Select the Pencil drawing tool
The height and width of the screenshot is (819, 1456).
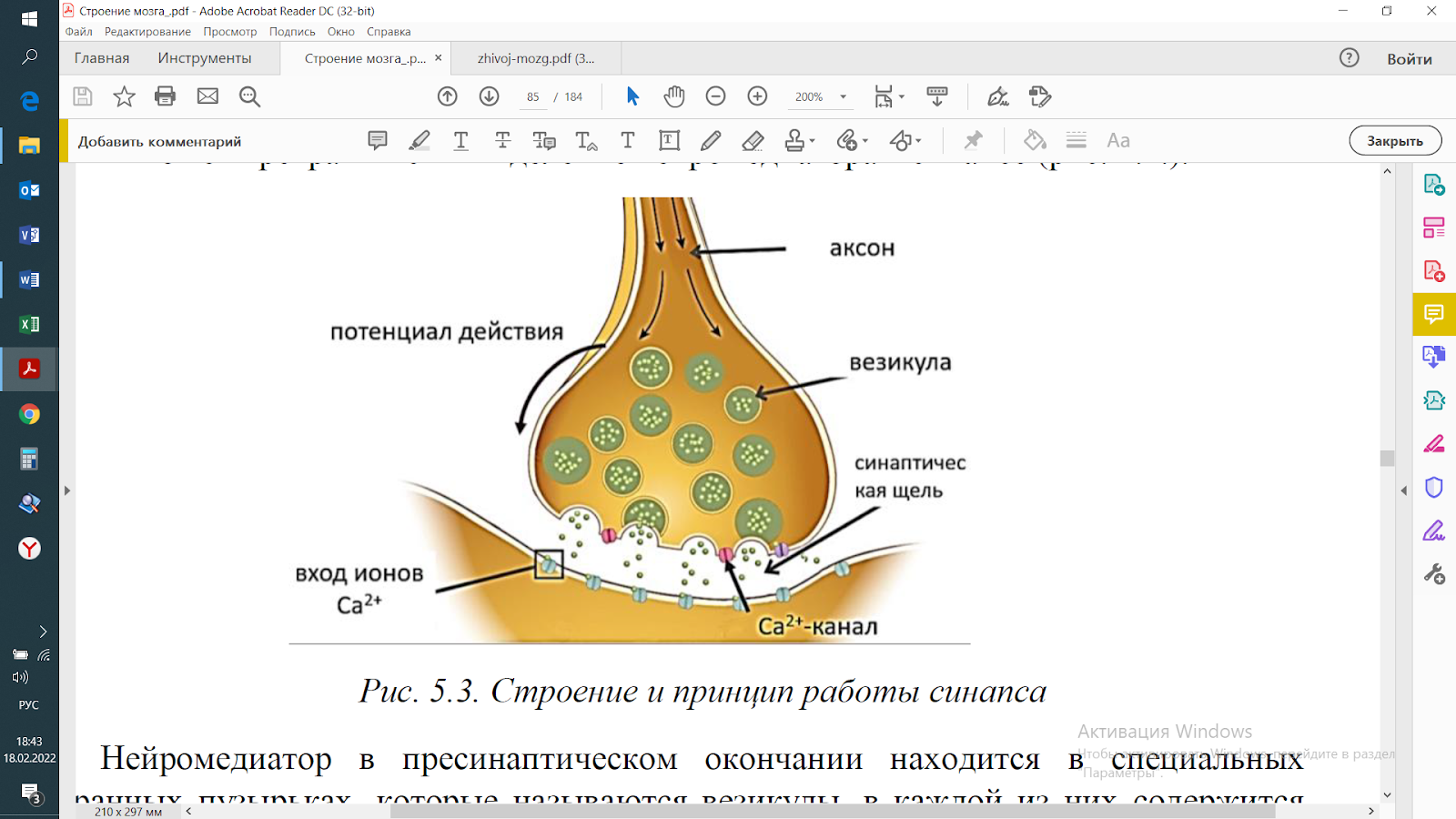coord(711,140)
